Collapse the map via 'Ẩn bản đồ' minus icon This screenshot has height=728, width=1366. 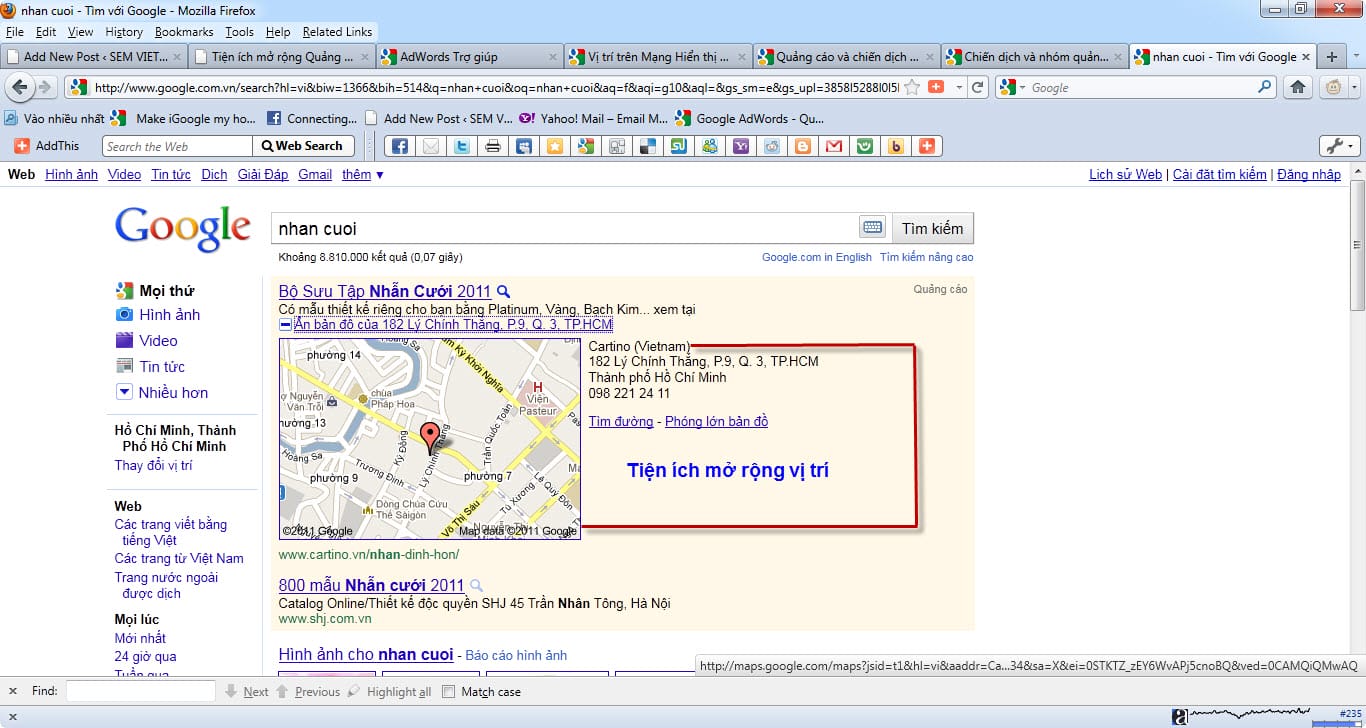(x=285, y=325)
